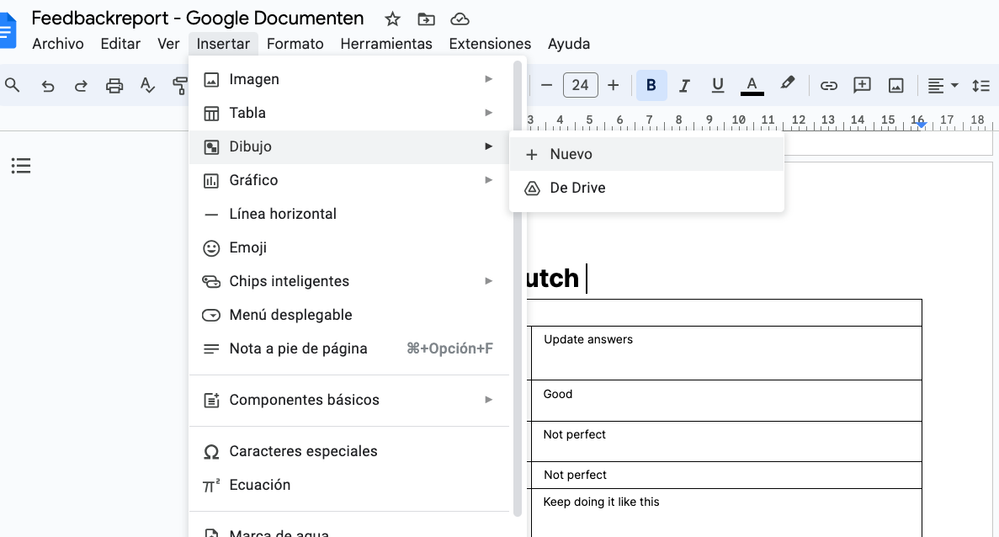Click the 'Good' table cell
Viewport: 999px width, 537px height.
(726, 401)
